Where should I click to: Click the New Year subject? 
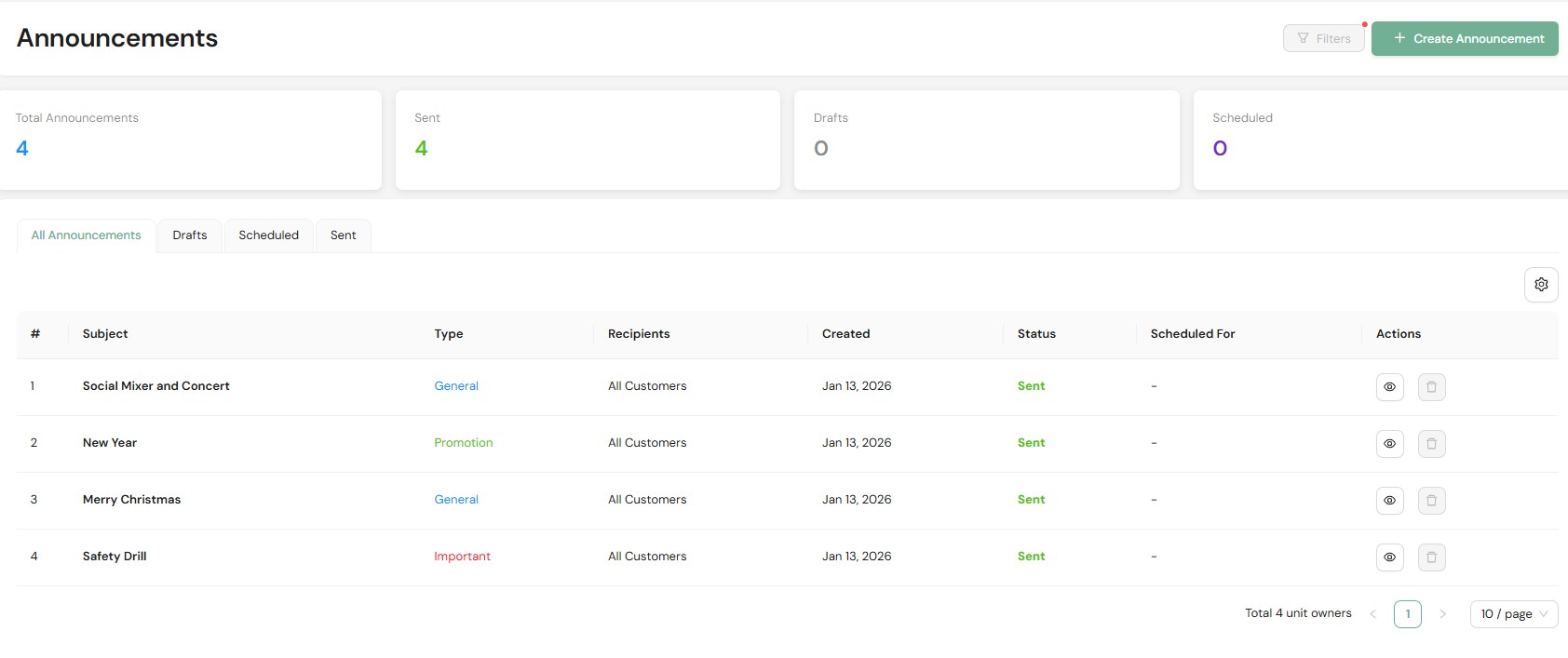(110, 443)
